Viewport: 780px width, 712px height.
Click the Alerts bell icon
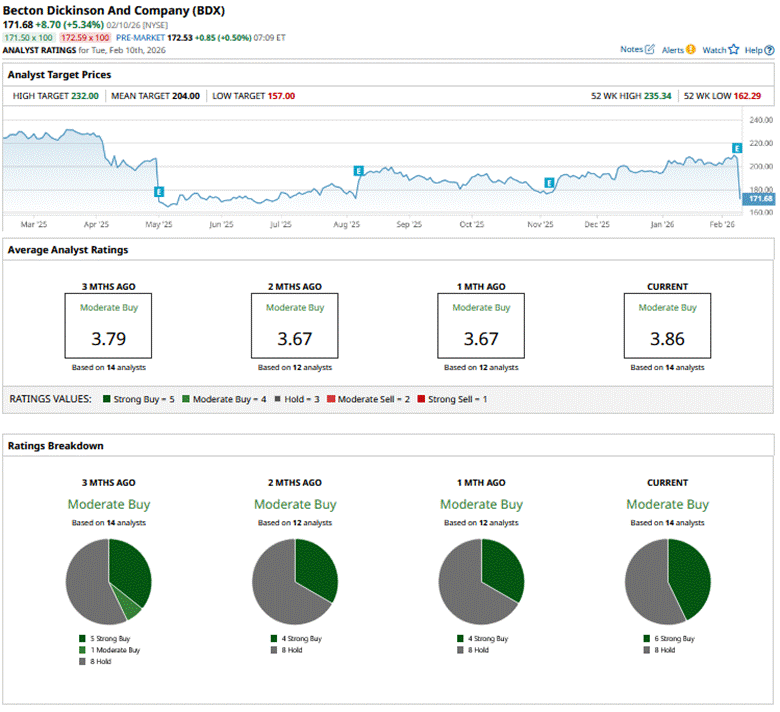pyautogui.click(x=690, y=49)
